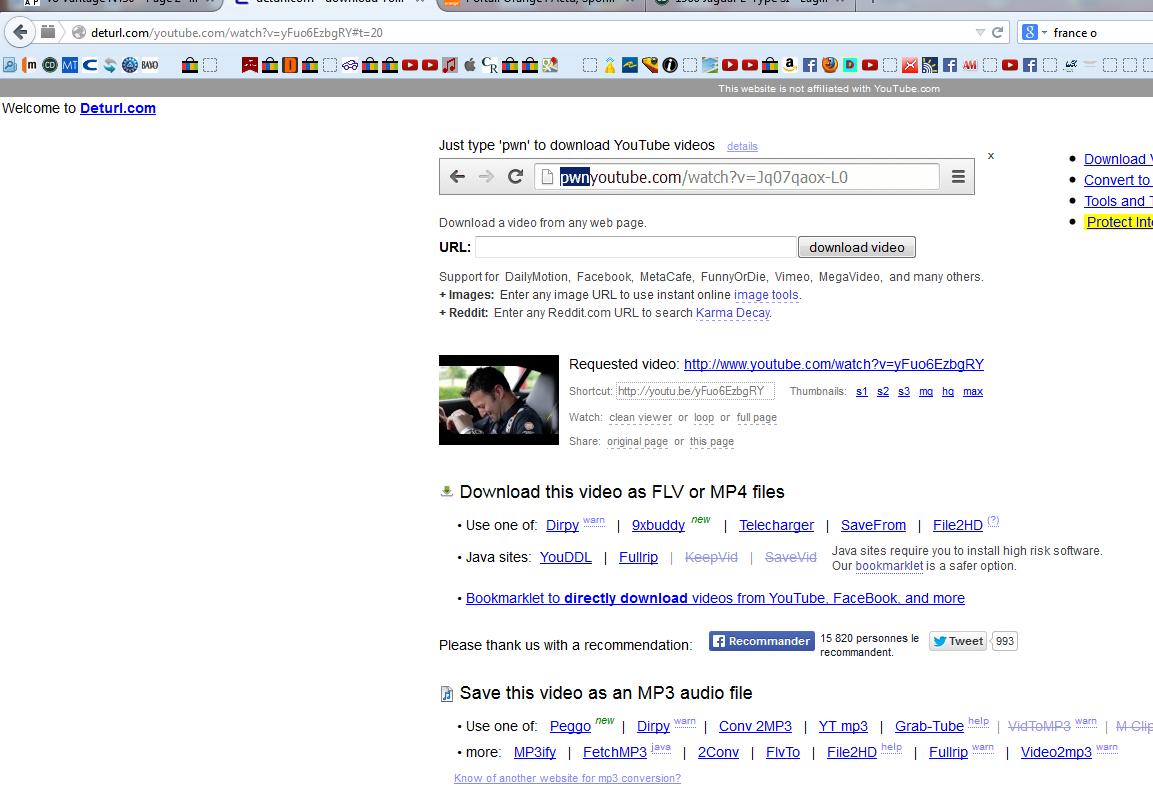Screen dimensions: 1153x788
Task: Convert with the Conv 2MP3 link
Action: click(755, 726)
